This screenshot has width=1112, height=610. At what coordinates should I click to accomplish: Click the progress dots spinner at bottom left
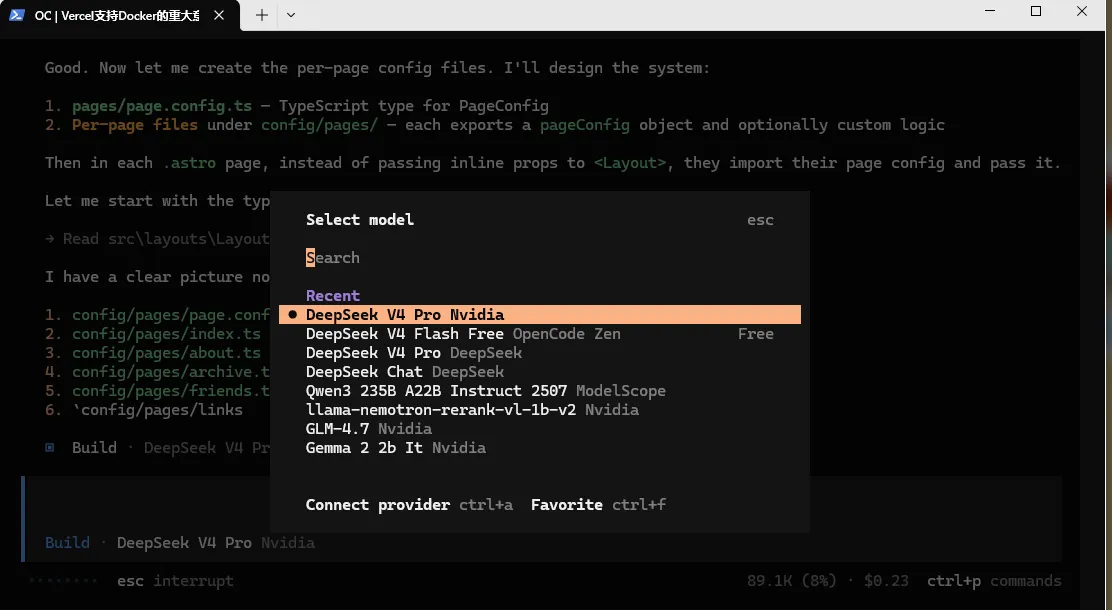point(62,581)
